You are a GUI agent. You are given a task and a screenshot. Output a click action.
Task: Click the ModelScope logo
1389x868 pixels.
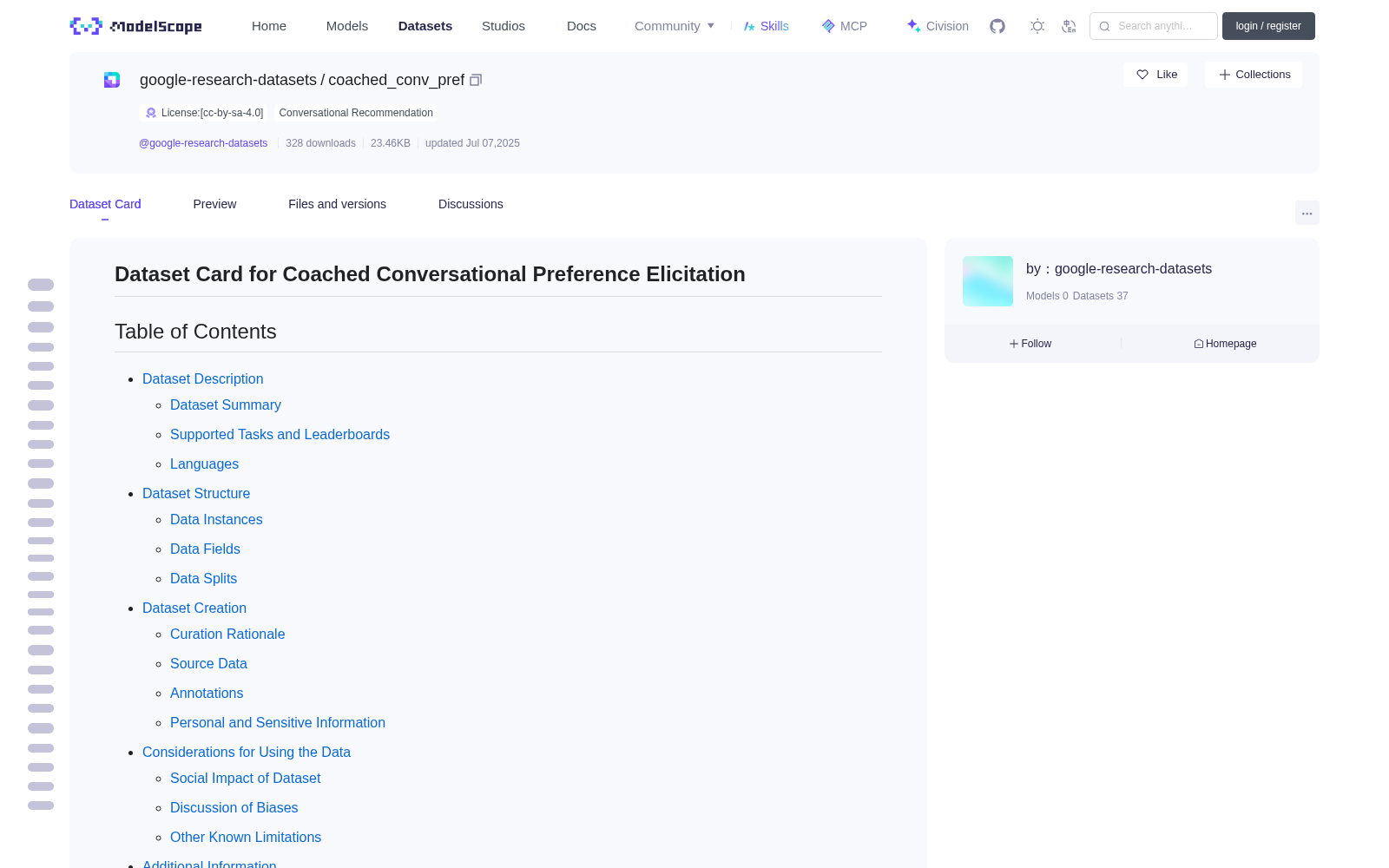(x=136, y=26)
